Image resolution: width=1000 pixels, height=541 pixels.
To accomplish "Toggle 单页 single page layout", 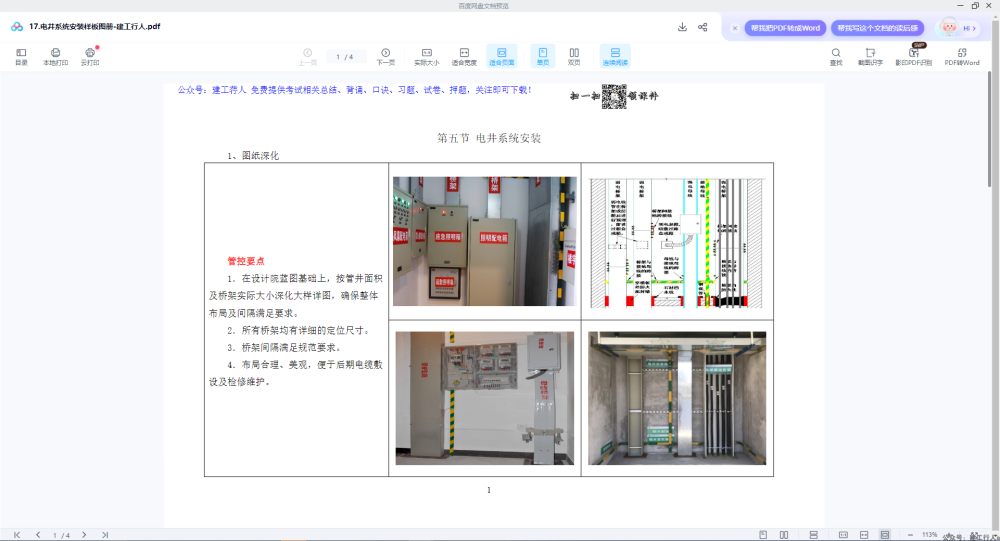I will [x=543, y=56].
